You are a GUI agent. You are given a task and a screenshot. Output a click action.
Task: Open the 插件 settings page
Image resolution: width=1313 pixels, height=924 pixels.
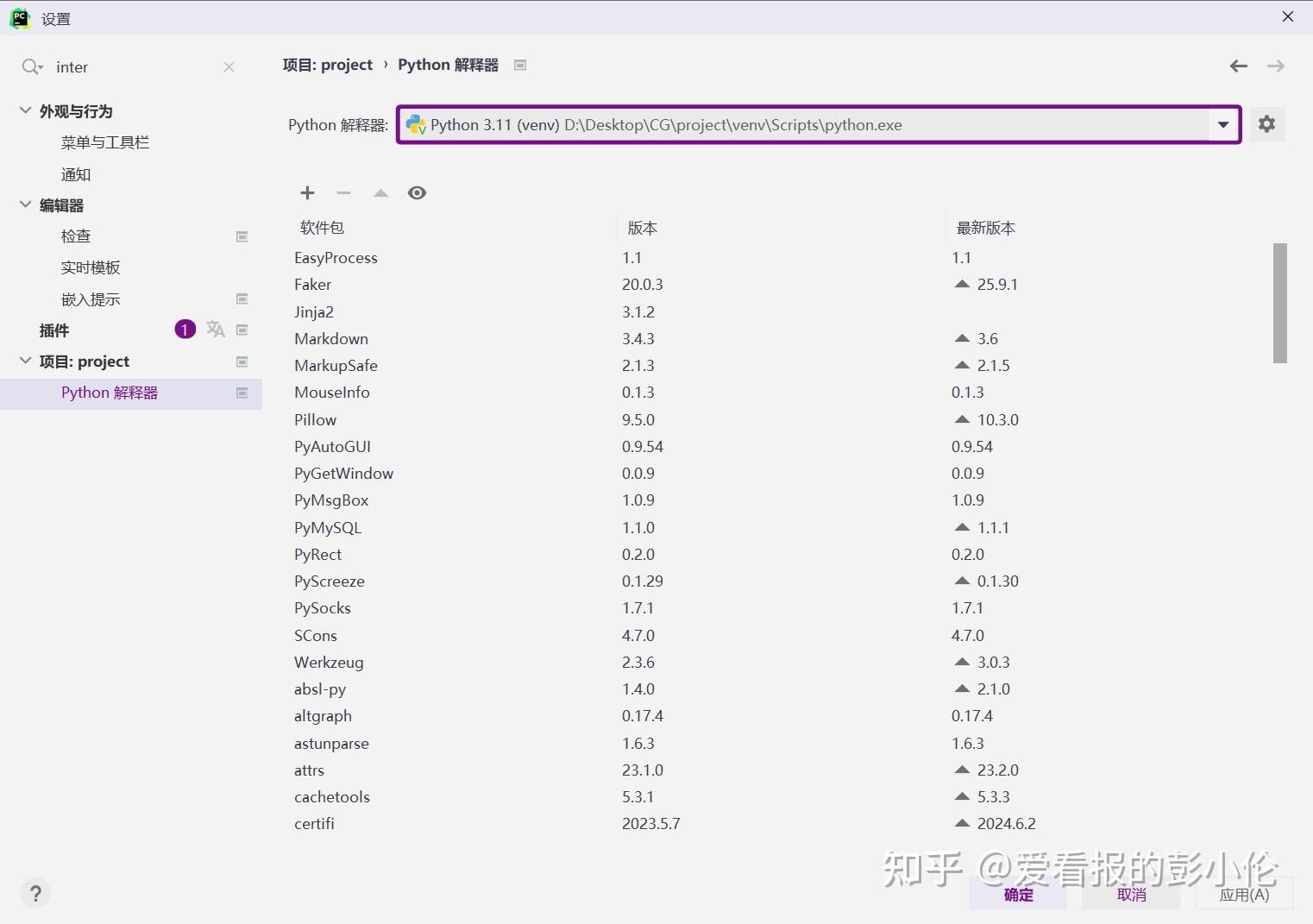pos(54,330)
